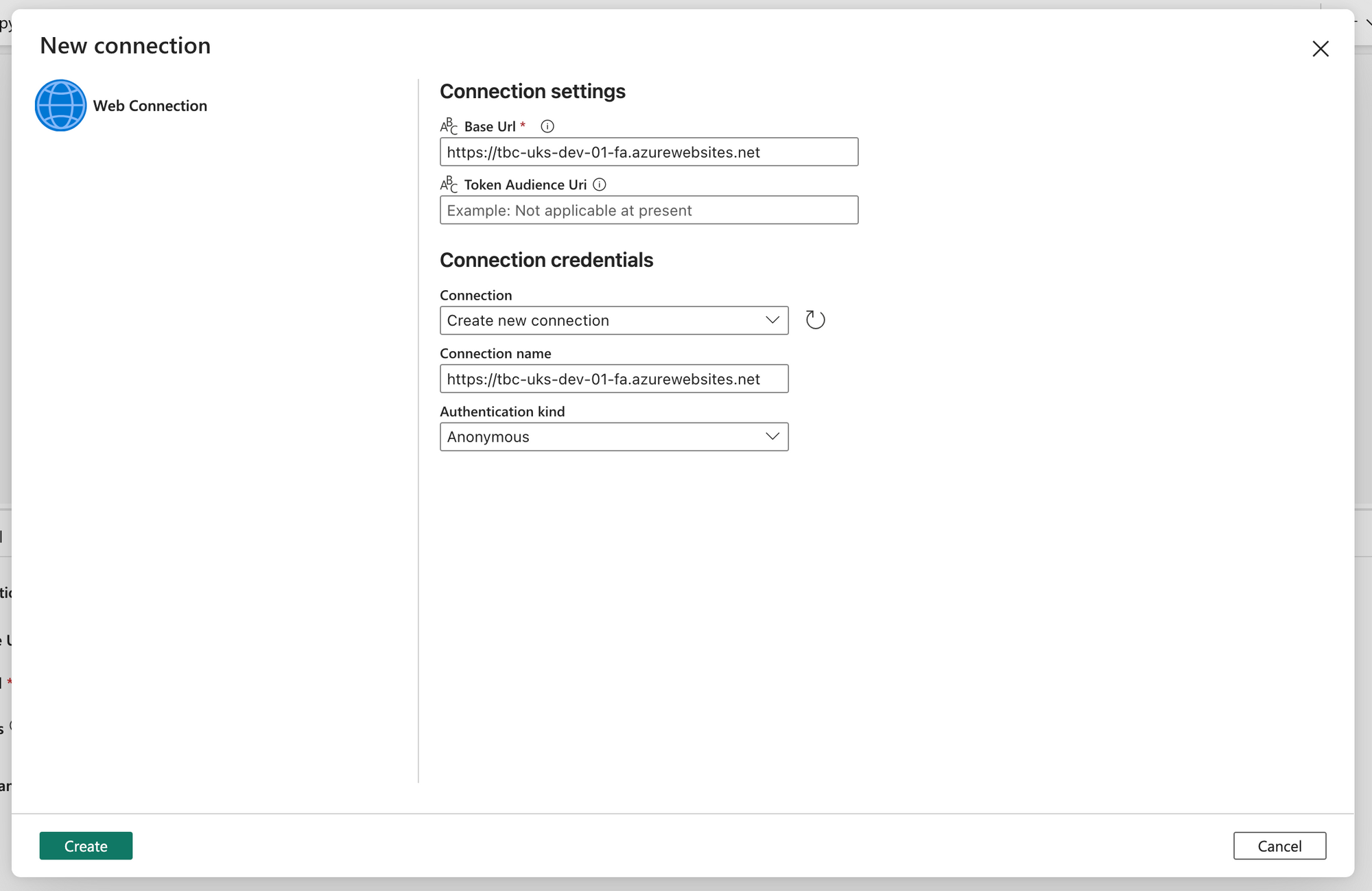Click the Connection name text field icon
Screen dimensions: 1372x891
tap(613, 379)
